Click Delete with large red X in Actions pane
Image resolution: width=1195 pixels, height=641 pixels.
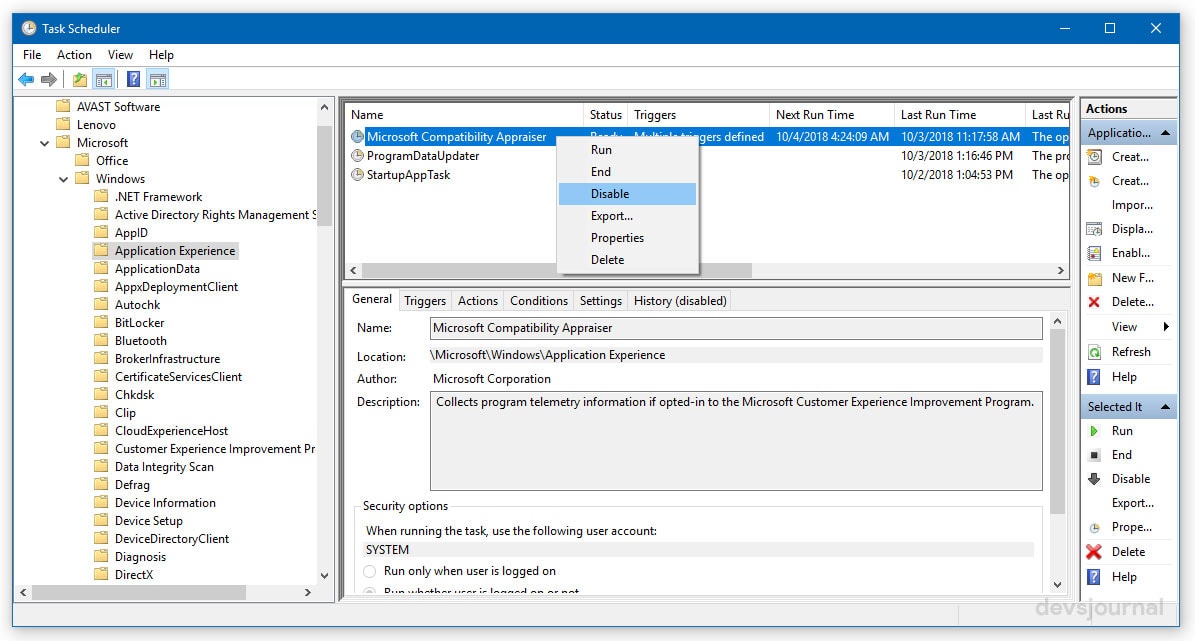[1128, 552]
